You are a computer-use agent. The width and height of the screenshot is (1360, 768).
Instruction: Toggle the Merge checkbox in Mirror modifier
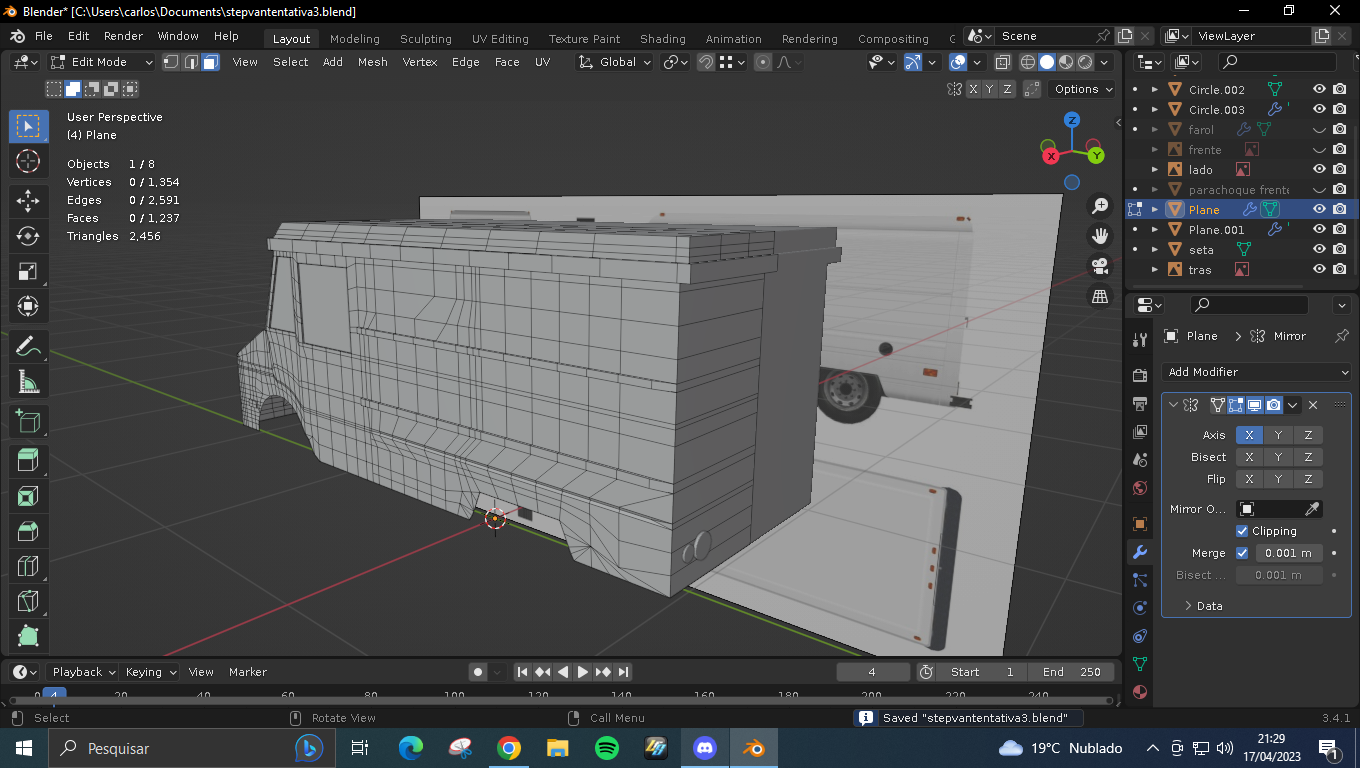[1242, 553]
